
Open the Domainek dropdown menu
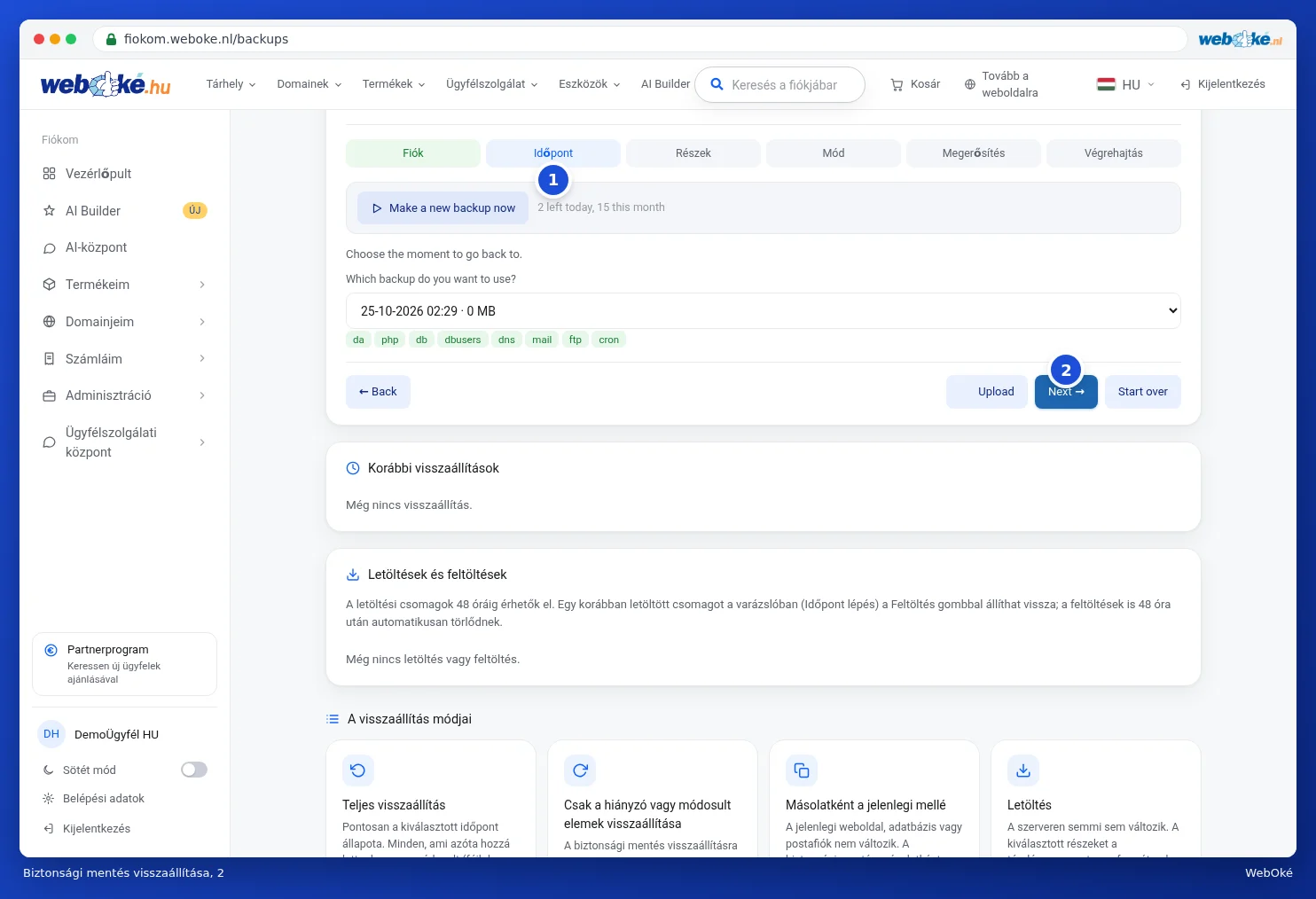[309, 84]
